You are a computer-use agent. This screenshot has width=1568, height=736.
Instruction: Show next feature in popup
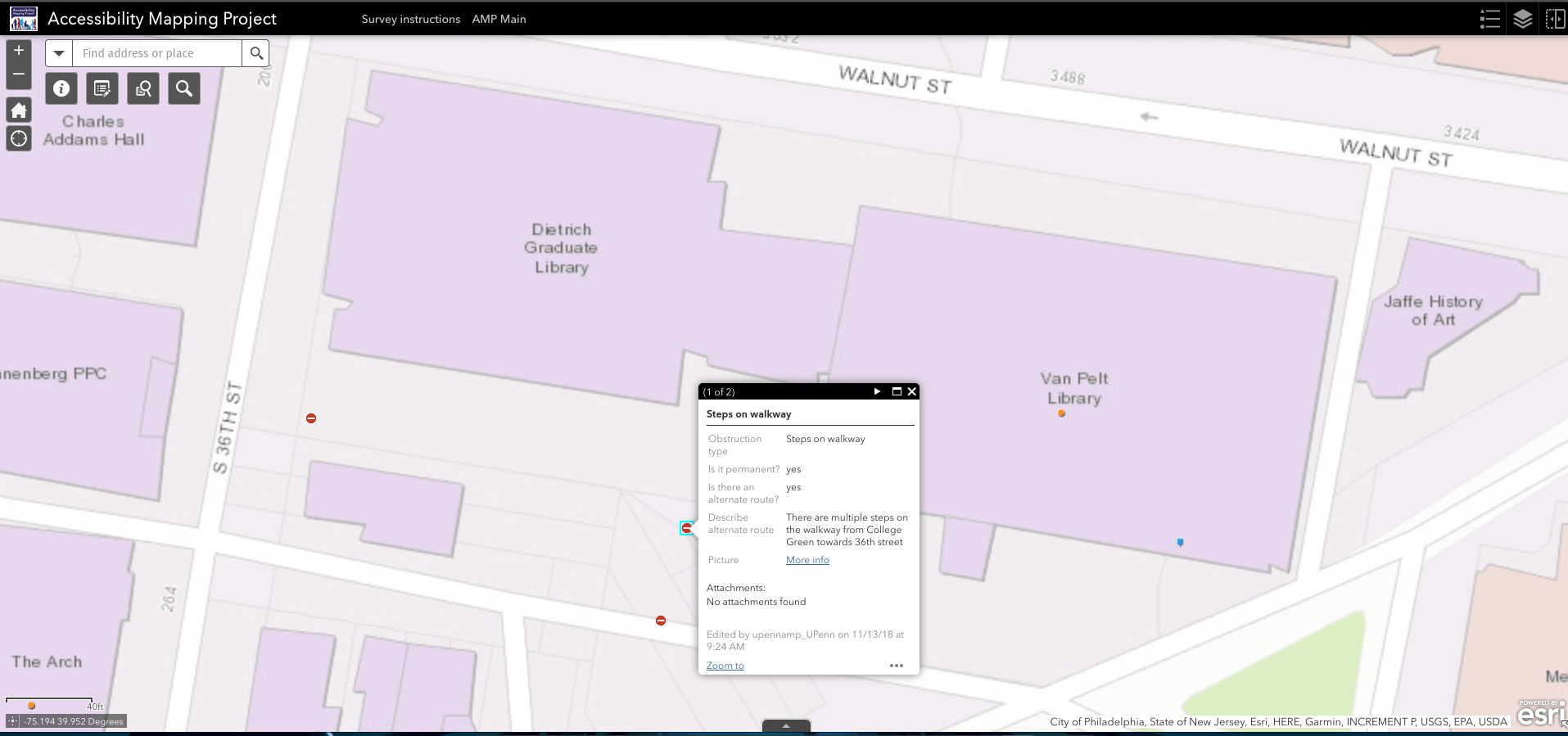point(877,391)
